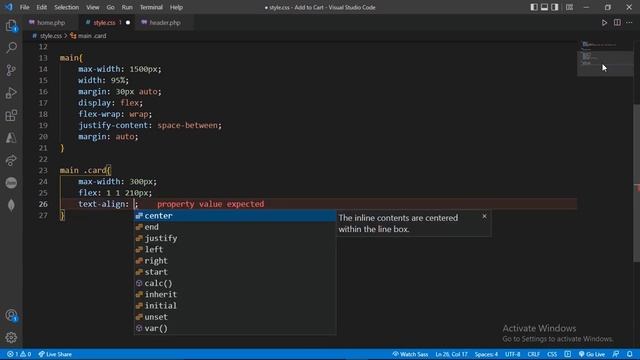Click CRLF end-of-line selector
The height and width of the screenshot is (360, 640).
tap(534, 354)
